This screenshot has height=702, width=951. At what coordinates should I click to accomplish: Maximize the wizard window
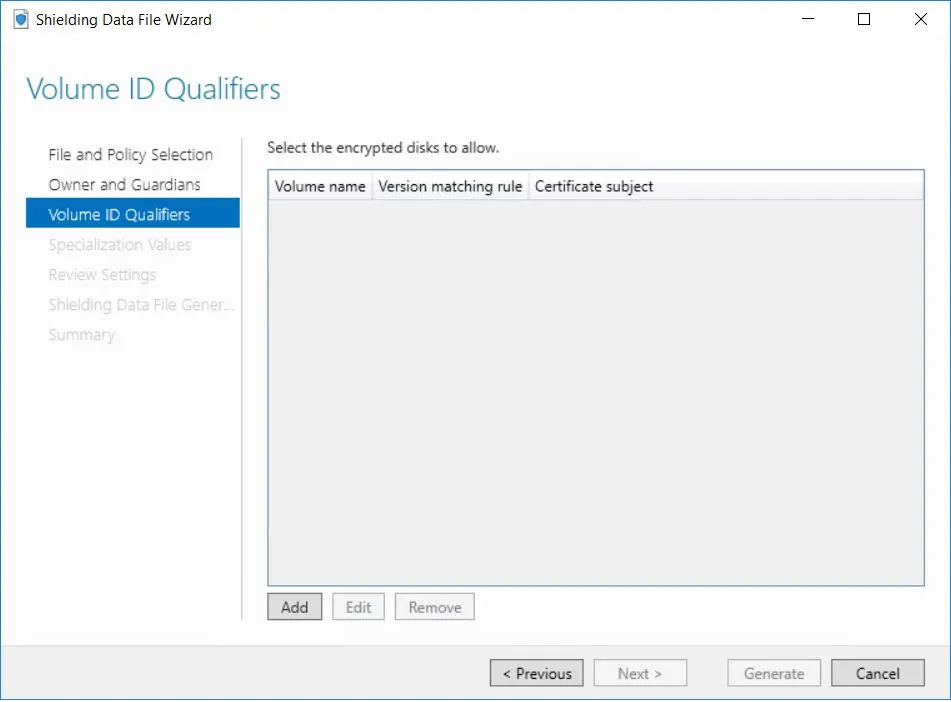coord(864,19)
